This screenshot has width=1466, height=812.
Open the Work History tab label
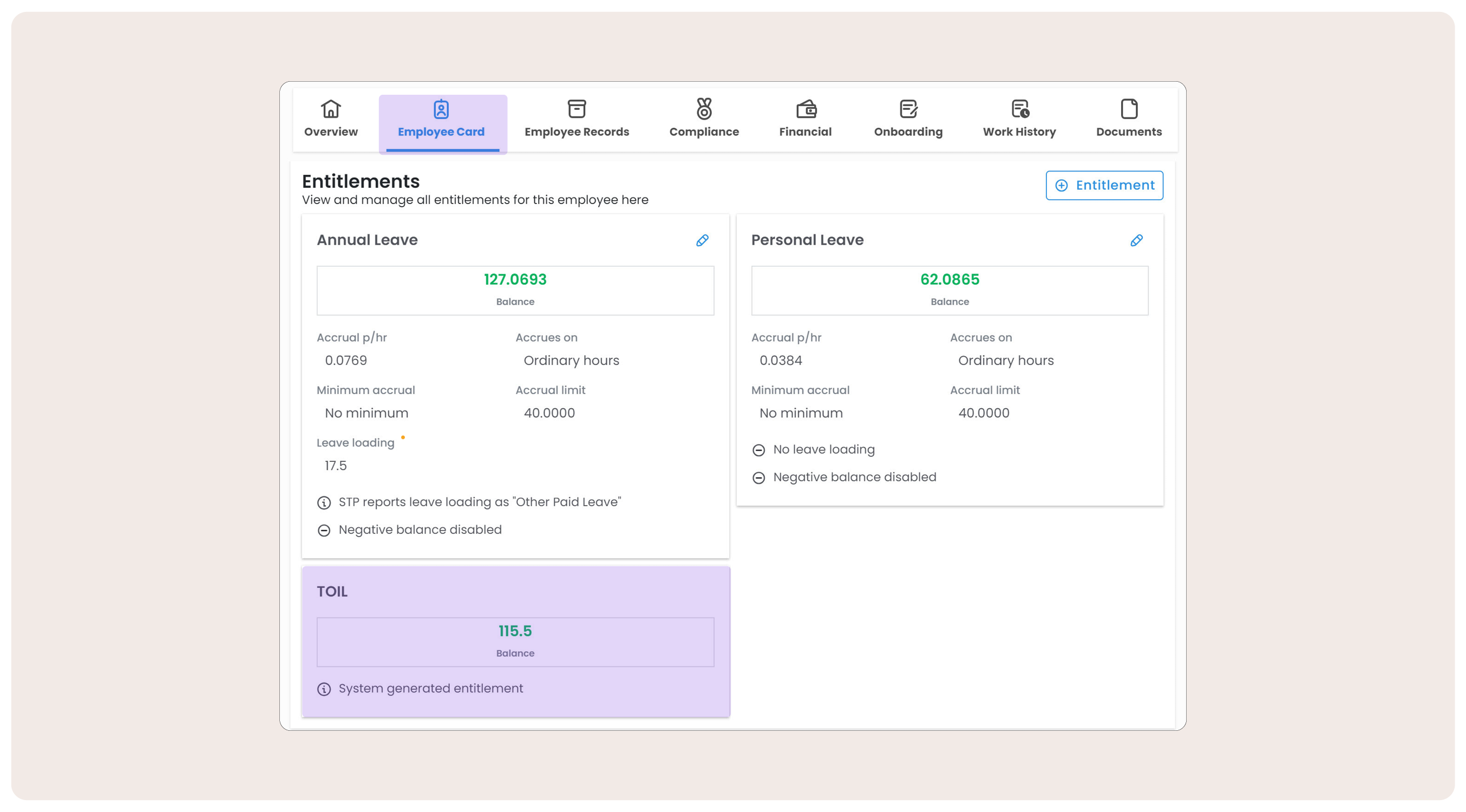tap(1019, 132)
